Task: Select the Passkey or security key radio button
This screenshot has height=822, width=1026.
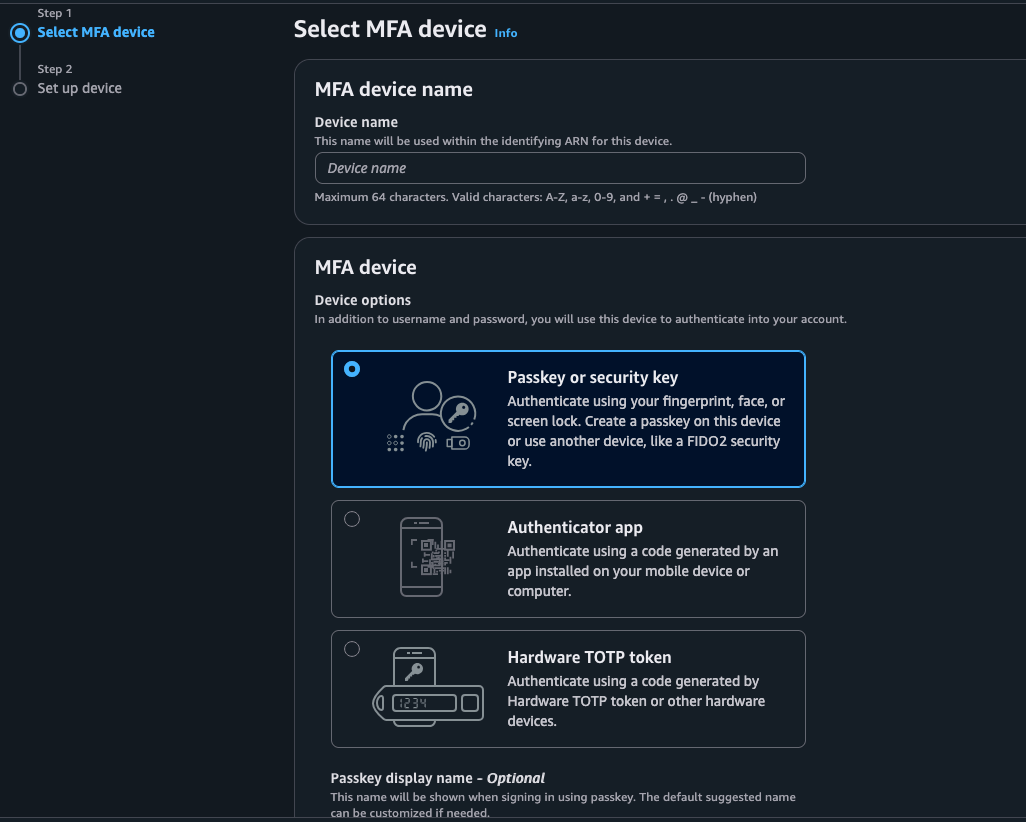Action: point(352,369)
